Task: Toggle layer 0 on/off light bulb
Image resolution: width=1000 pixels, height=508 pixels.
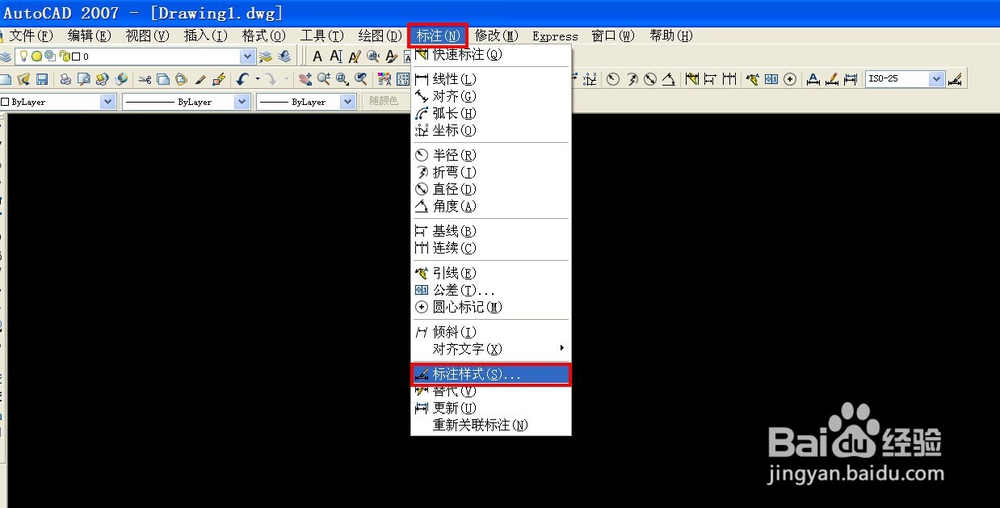Action: (x=24, y=56)
